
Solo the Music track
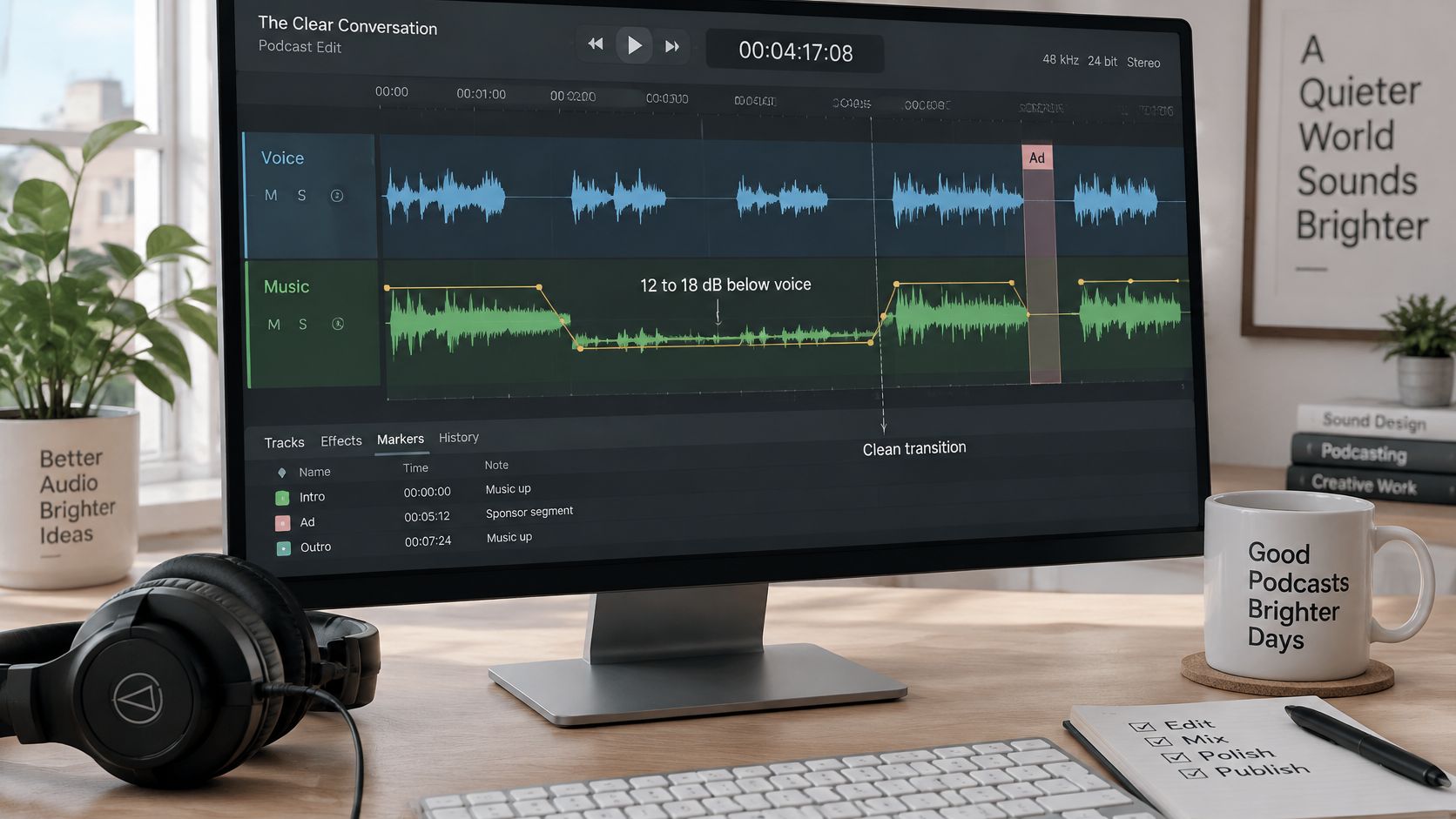[303, 324]
